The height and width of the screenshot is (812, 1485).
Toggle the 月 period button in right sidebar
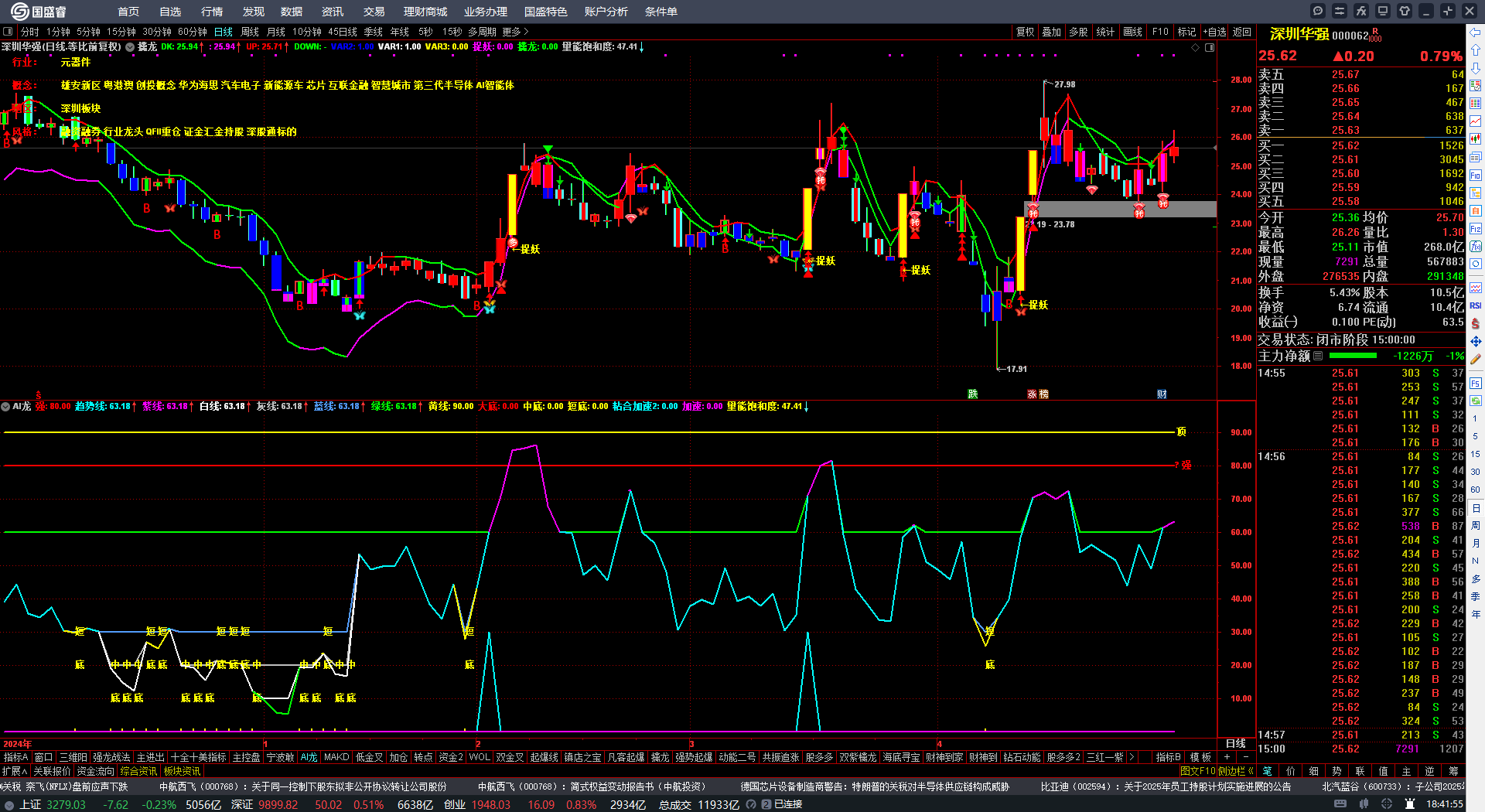pos(1476,544)
